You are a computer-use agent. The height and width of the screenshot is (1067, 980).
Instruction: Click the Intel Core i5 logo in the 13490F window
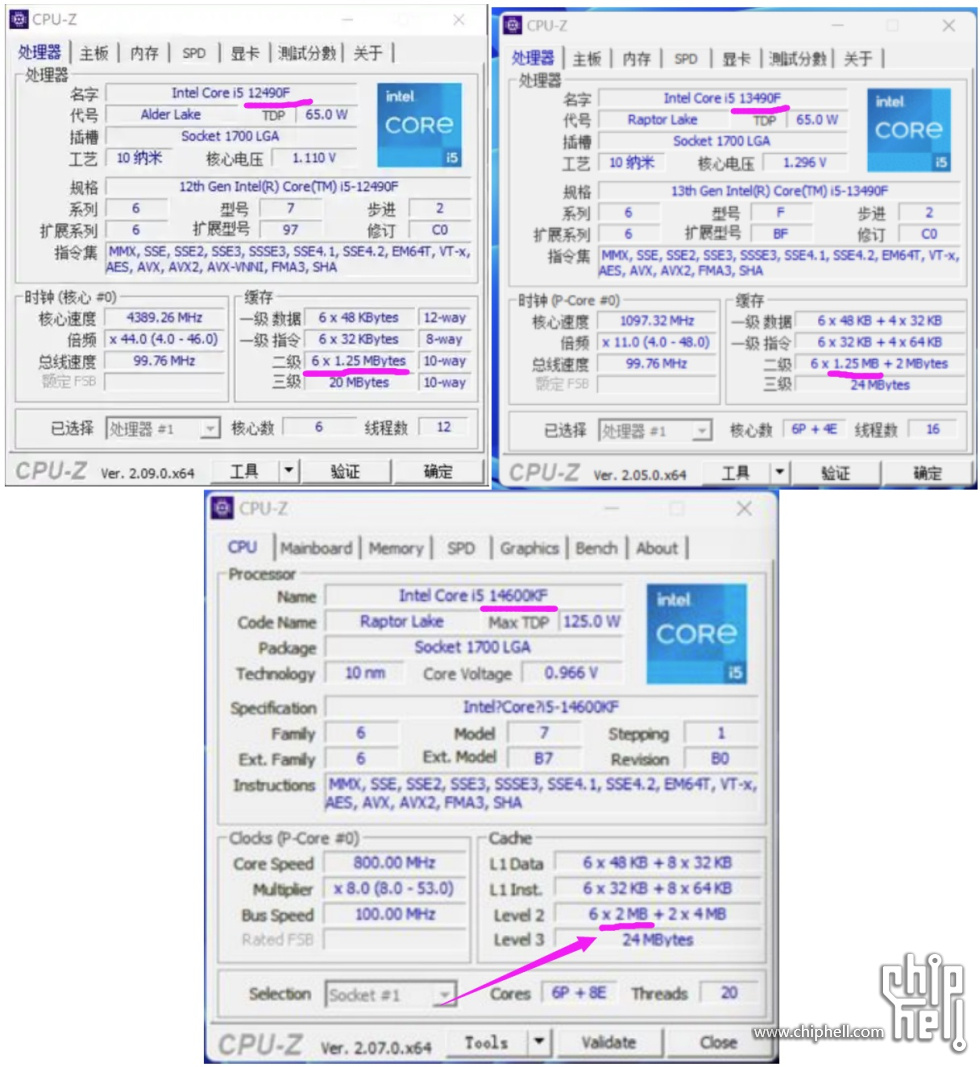[x=909, y=130]
